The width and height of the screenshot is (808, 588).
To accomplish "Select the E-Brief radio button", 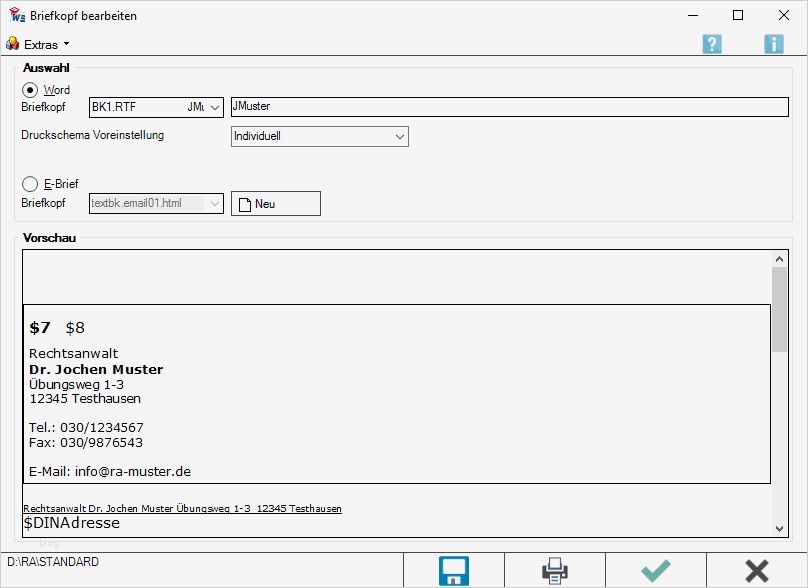I will (x=30, y=184).
